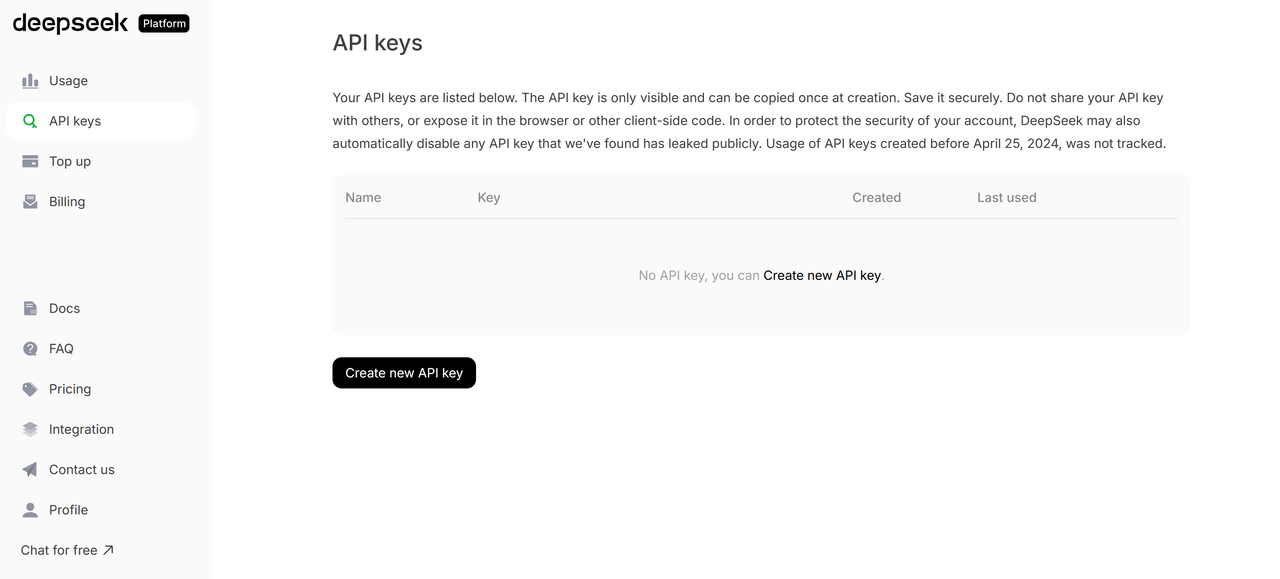The image size is (1280, 579).
Task: Click the Docs document icon
Action: pyautogui.click(x=30, y=308)
